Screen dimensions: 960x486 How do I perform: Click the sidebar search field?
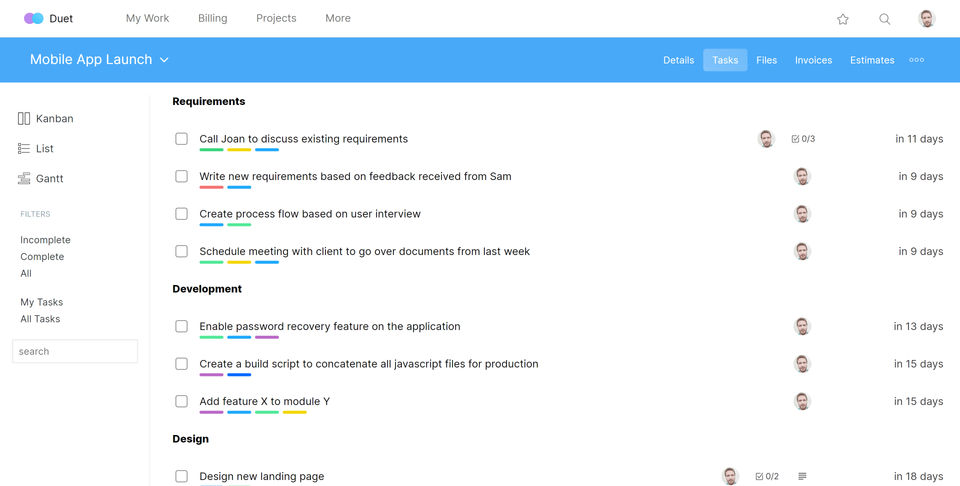pyautogui.click(x=75, y=352)
